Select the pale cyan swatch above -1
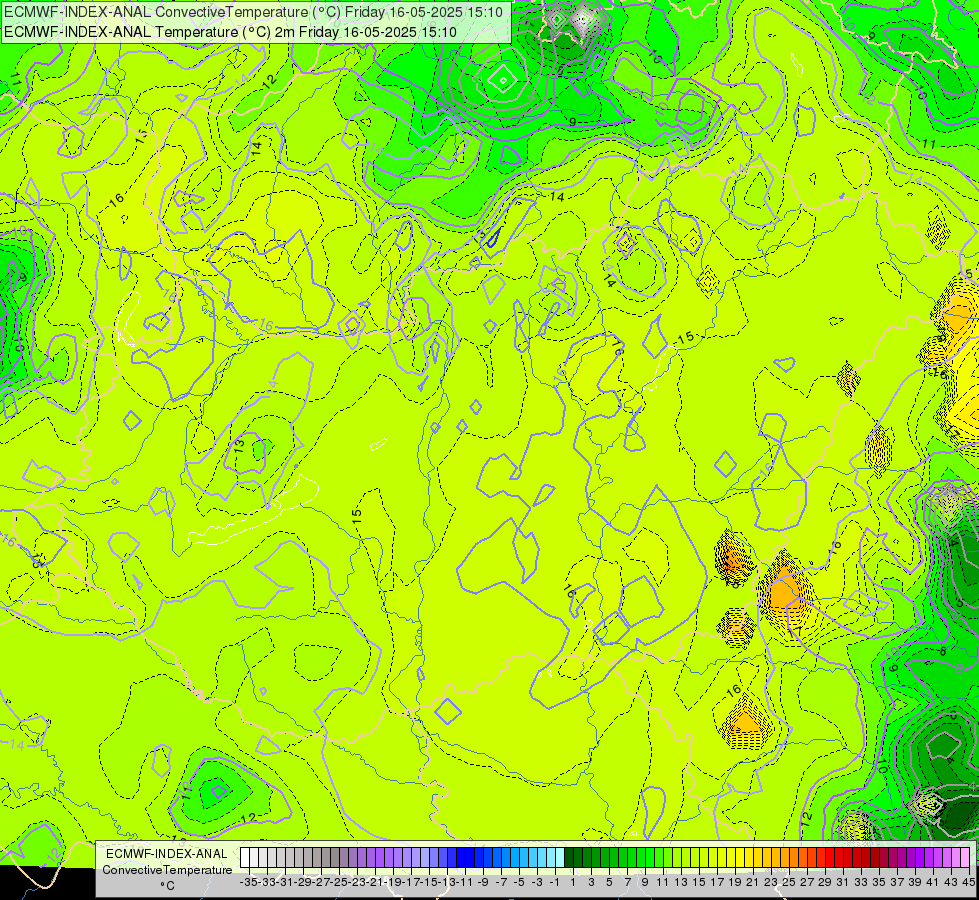Image resolution: width=979 pixels, height=900 pixels. click(560, 857)
